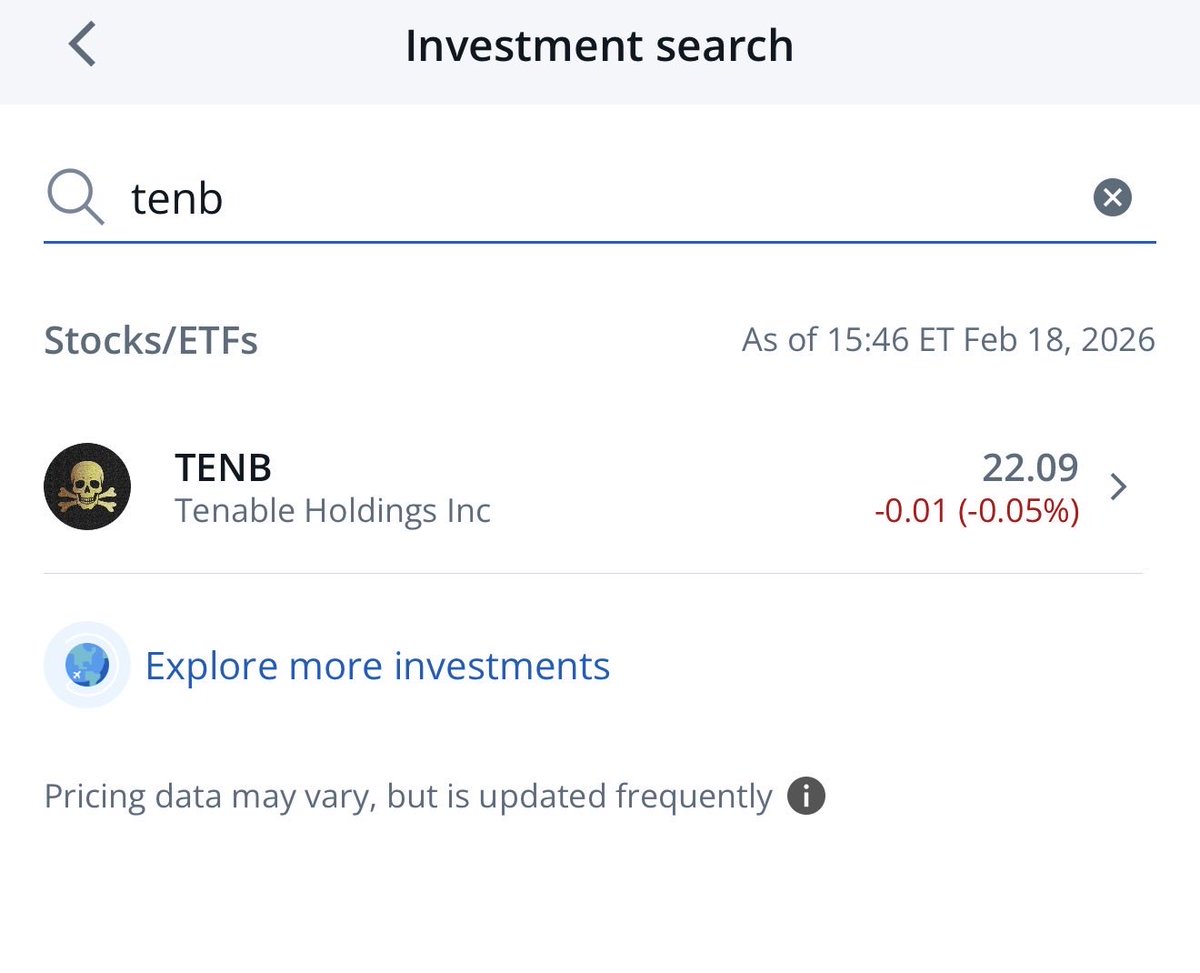Click the Investment search page title
Screen dimensions: 1200x973
599,46
